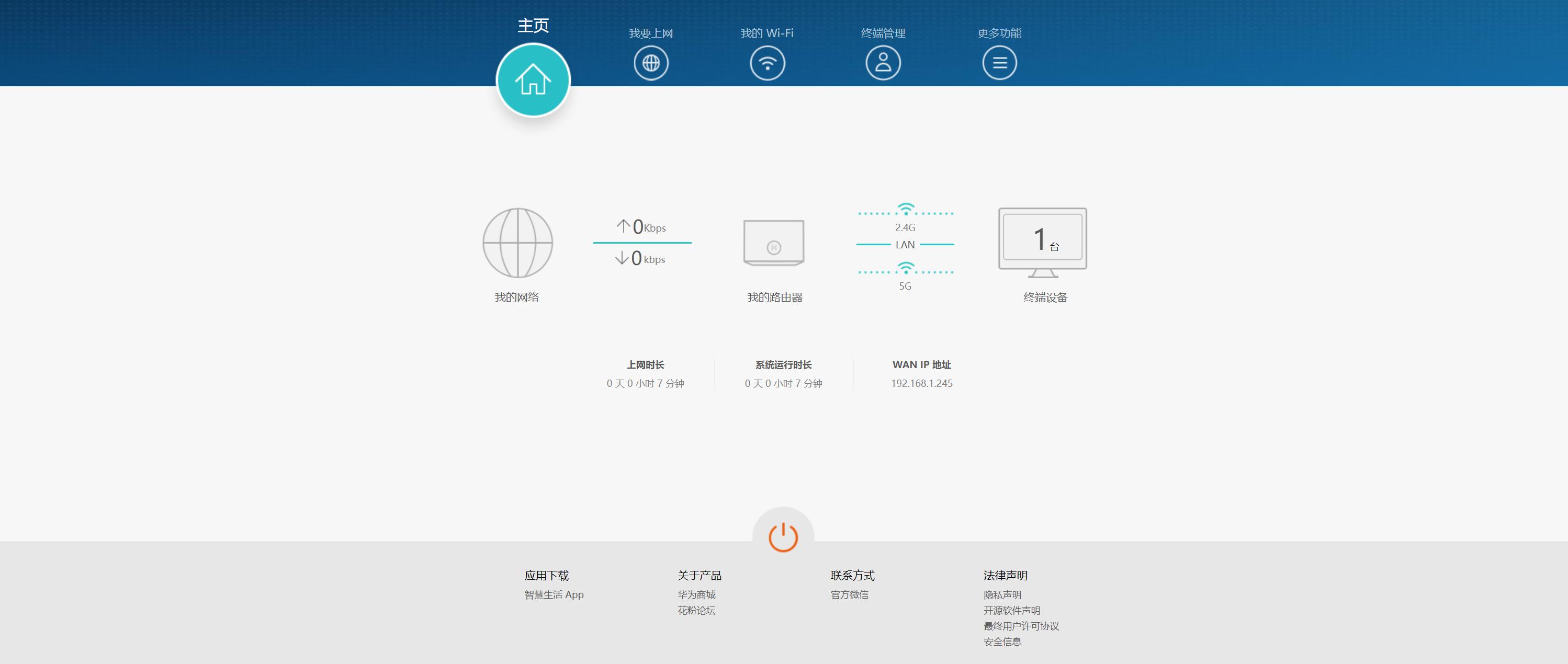Expand the 法律声明 section
Image resolution: width=1568 pixels, height=664 pixels.
click(x=1005, y=575)
